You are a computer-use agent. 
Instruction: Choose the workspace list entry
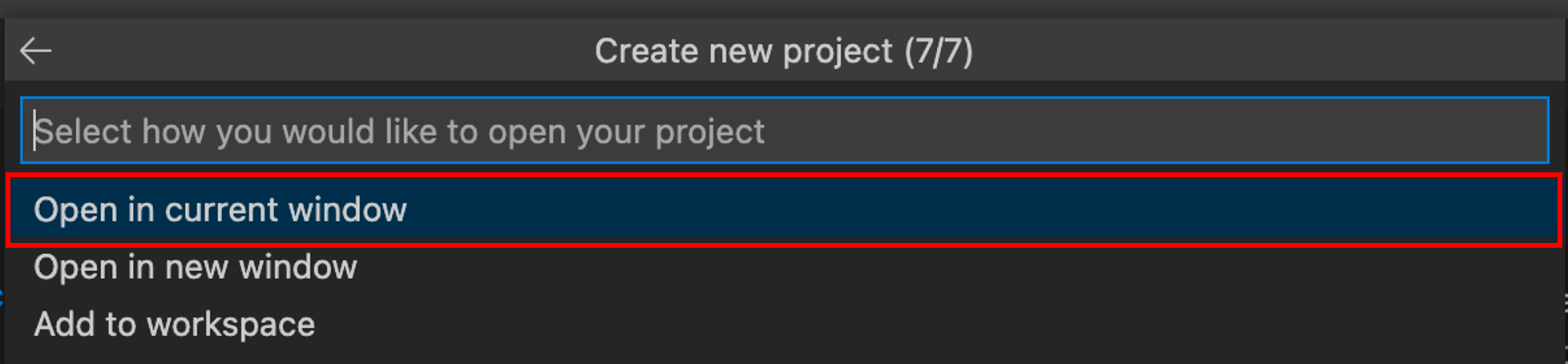point(175,325)
